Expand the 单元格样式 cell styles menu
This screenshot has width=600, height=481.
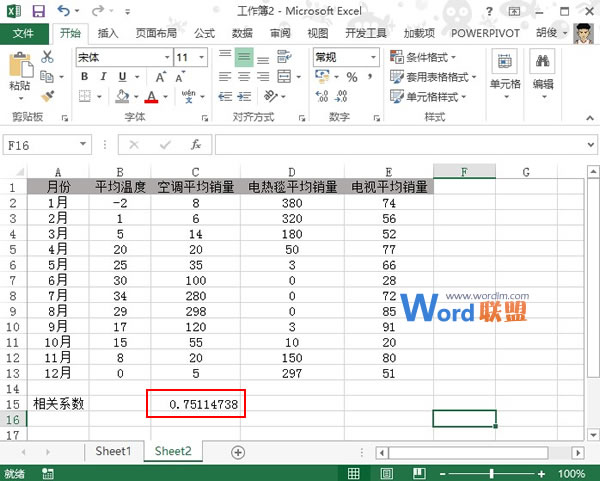click(428, 96)
